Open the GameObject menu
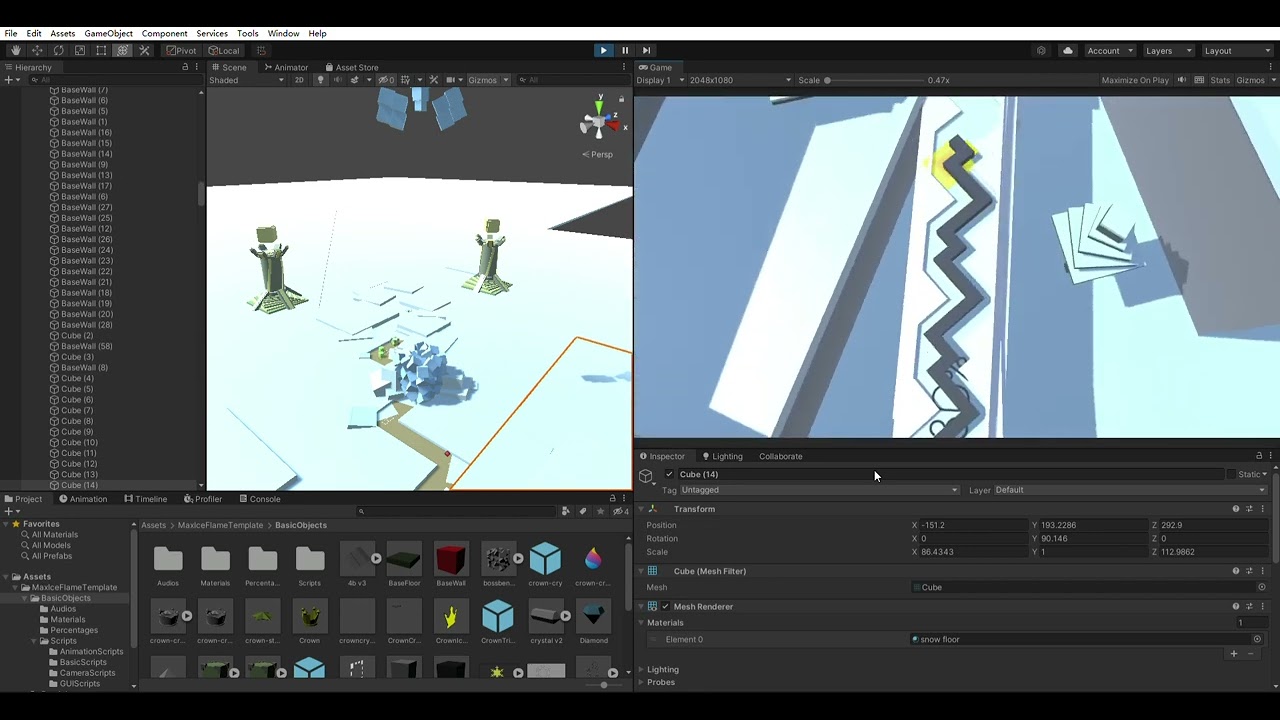 point(108,33)
